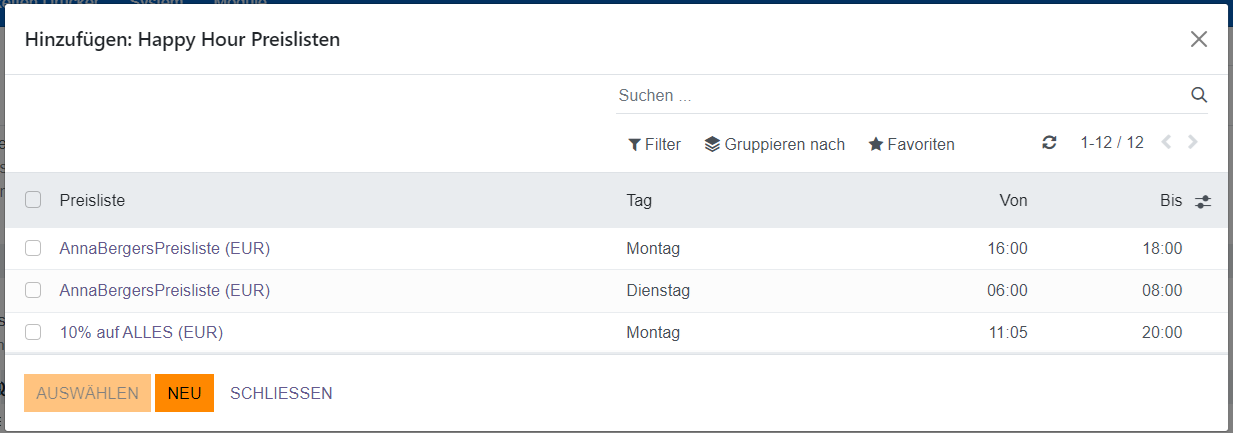Viewport: 1233px width, 433px height.
Task: Toggle the select-all checkbox in header
Action: coord(33,200)
